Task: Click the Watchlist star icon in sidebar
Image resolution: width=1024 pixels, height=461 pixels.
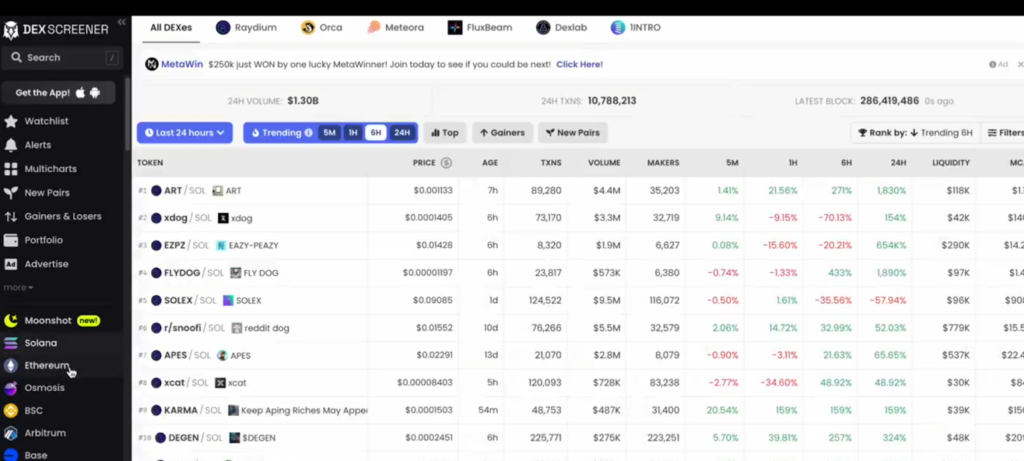Action: (x=11, y=122)
